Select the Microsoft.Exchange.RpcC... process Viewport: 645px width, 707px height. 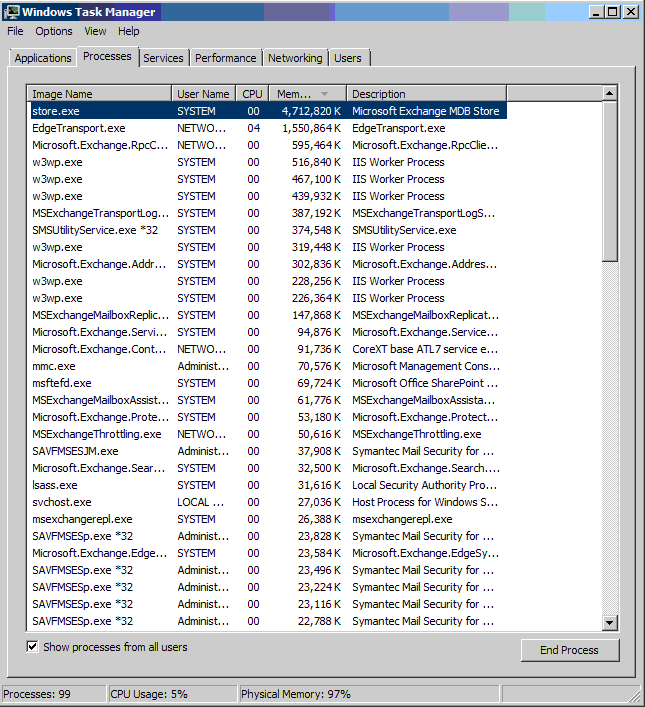click(269, 145)
